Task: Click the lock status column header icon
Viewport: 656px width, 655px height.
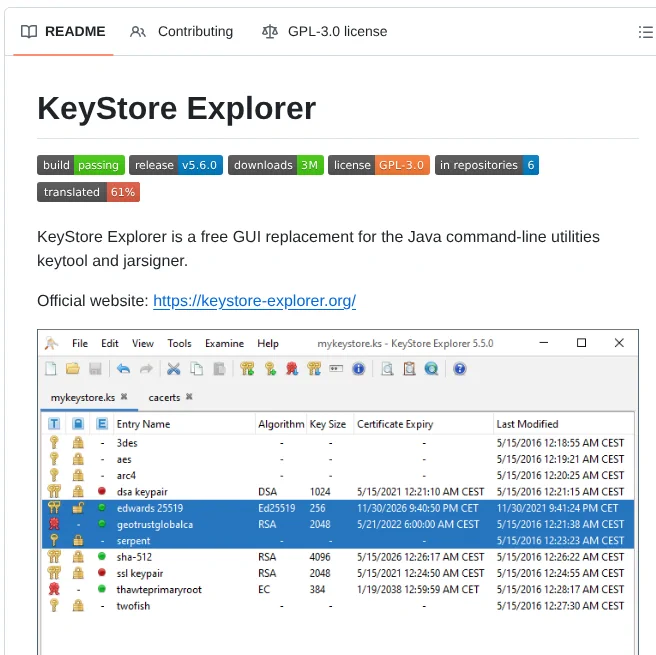Action: 78,424
